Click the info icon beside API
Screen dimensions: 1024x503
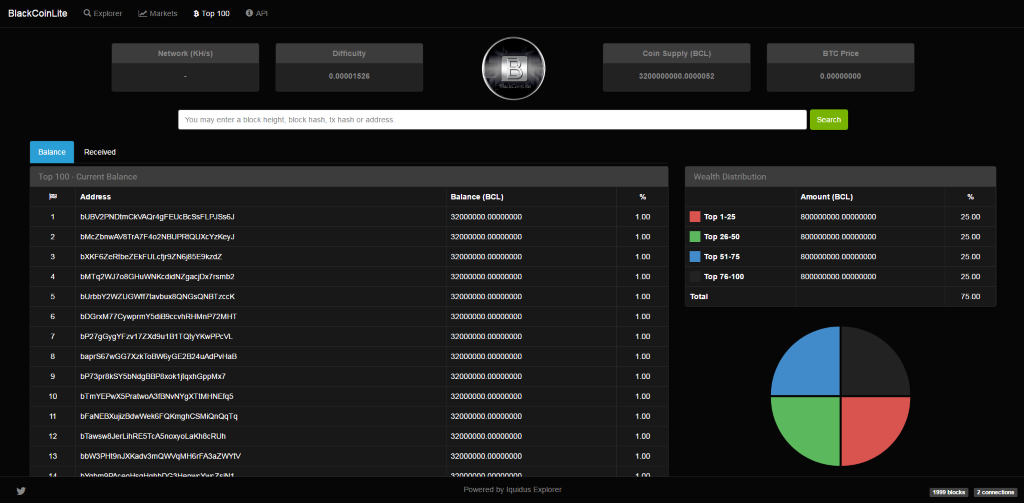pos(249,13)
